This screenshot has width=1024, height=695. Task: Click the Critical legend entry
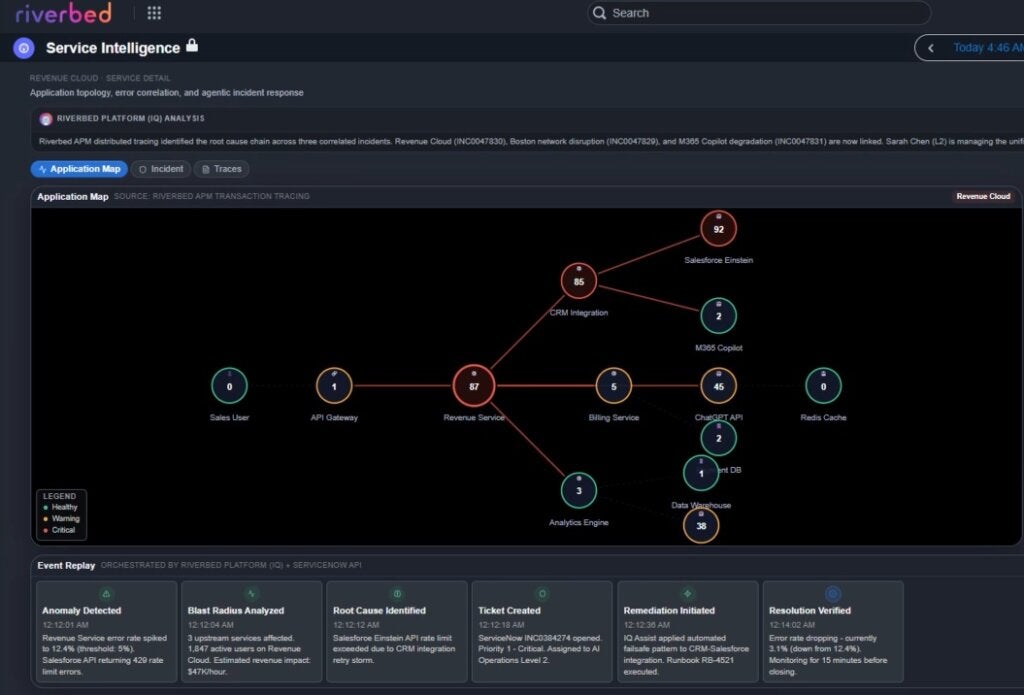(59, 530)
